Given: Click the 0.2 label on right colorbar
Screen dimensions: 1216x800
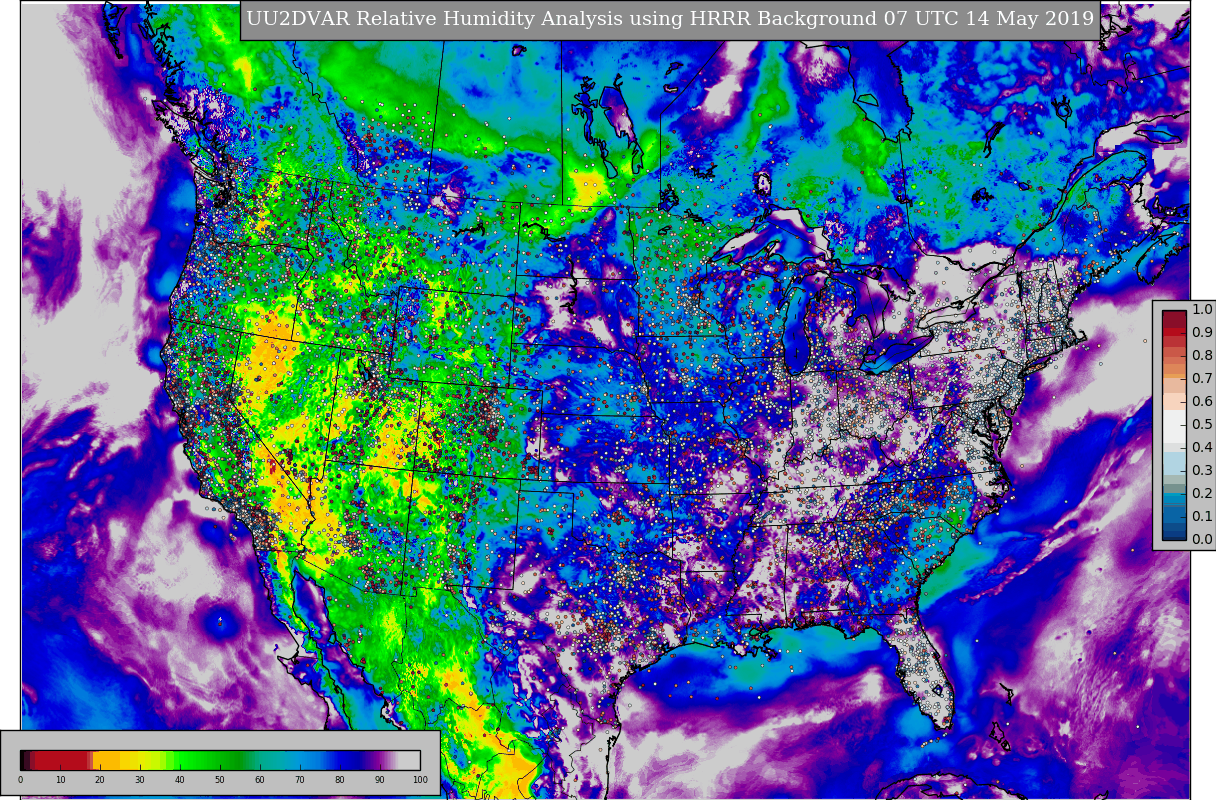Looking at the screenshot, I should click(1202, 494).
